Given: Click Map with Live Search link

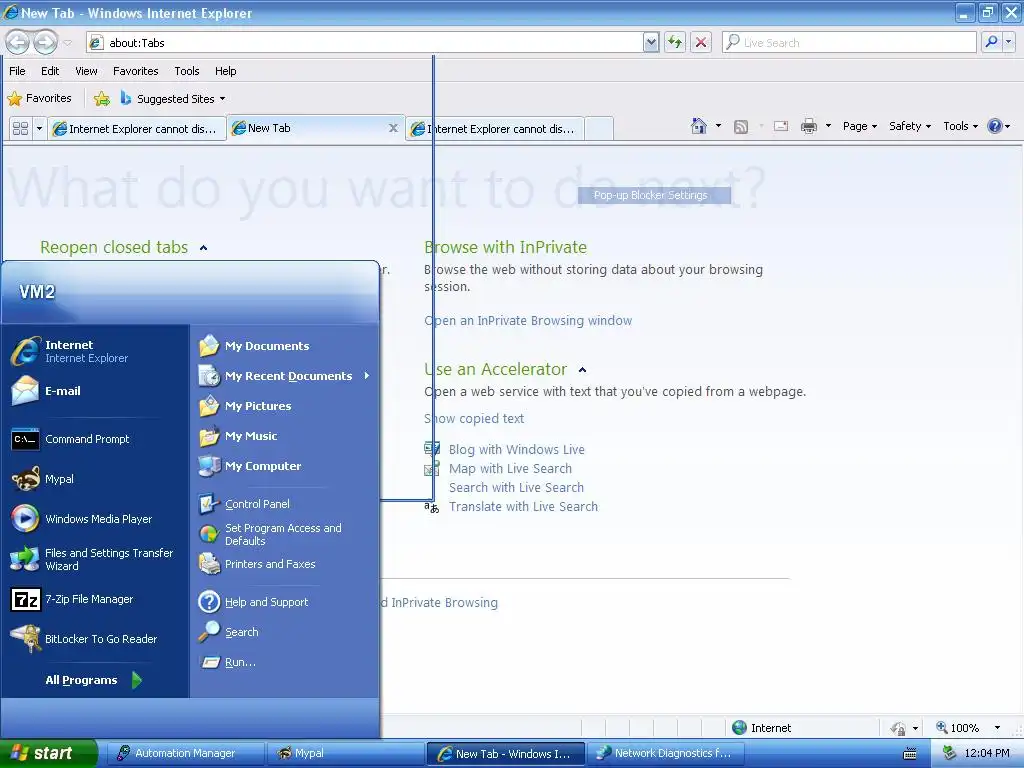Looking at the screenshot, I should coord(510,468).
